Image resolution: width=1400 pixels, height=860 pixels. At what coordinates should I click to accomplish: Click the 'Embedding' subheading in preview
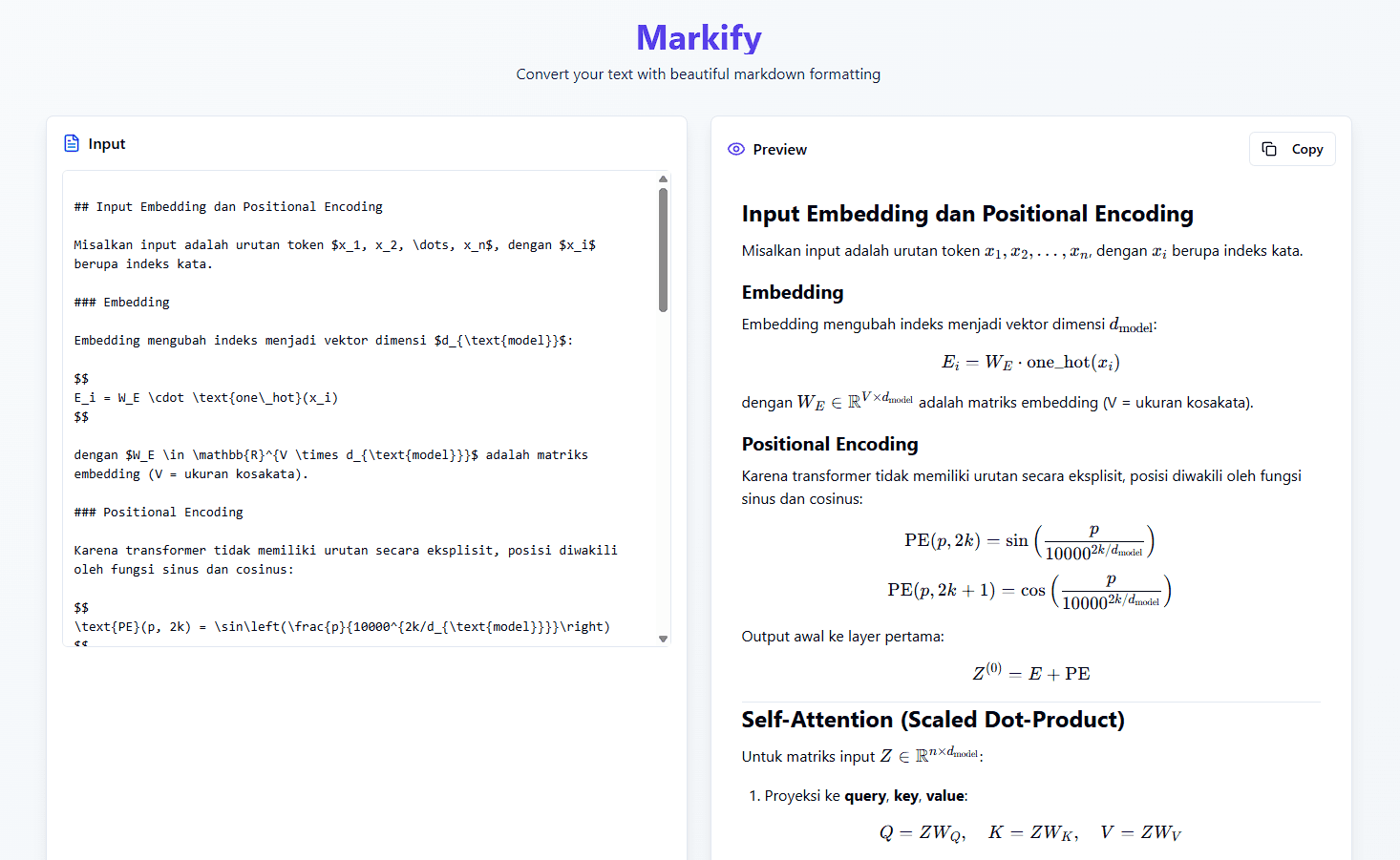tap(793, 292)
